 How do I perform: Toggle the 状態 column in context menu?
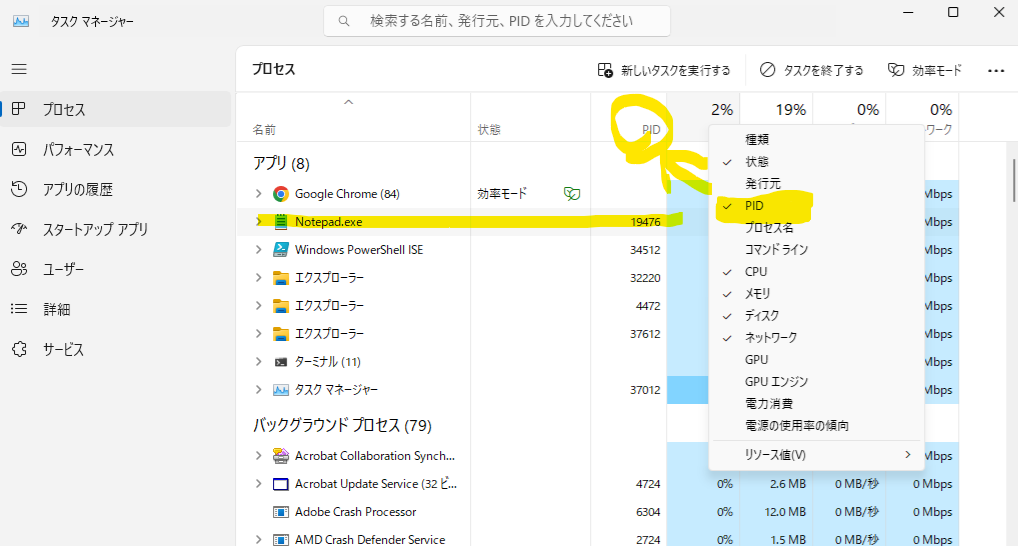(x=816, y=162)
